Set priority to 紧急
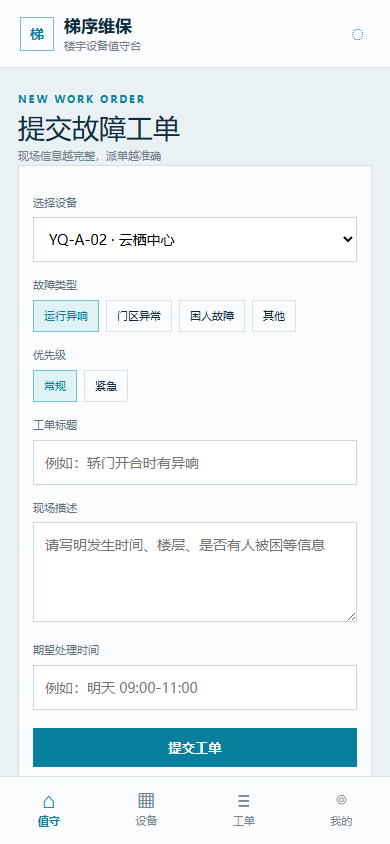The width and height of the screenshot is (390, 844). click(x=106, y=386)
